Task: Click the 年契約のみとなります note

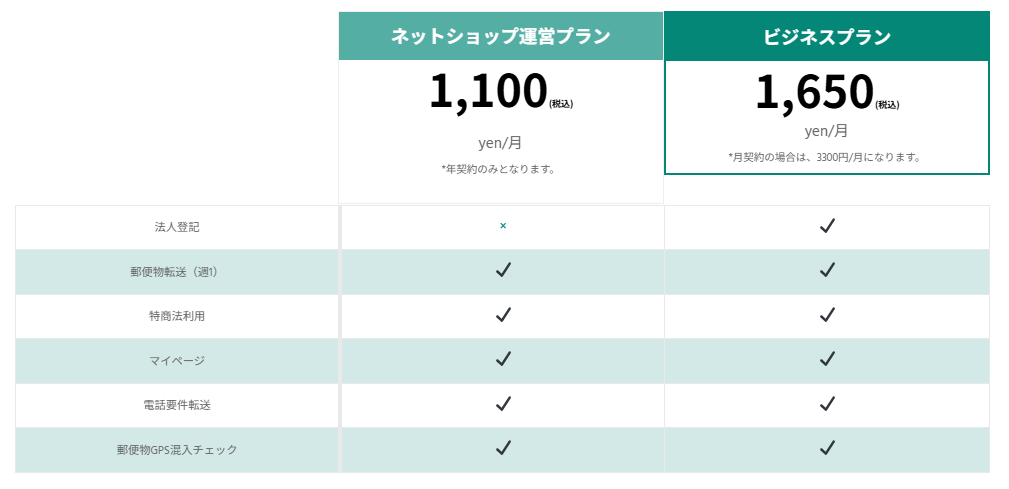Action: tap(498, 170)
